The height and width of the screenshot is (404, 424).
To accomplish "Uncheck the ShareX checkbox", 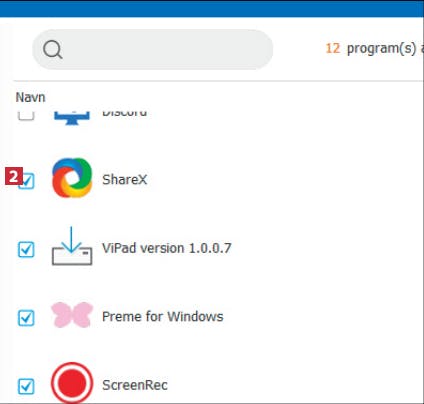I will (x=27, y=181).
